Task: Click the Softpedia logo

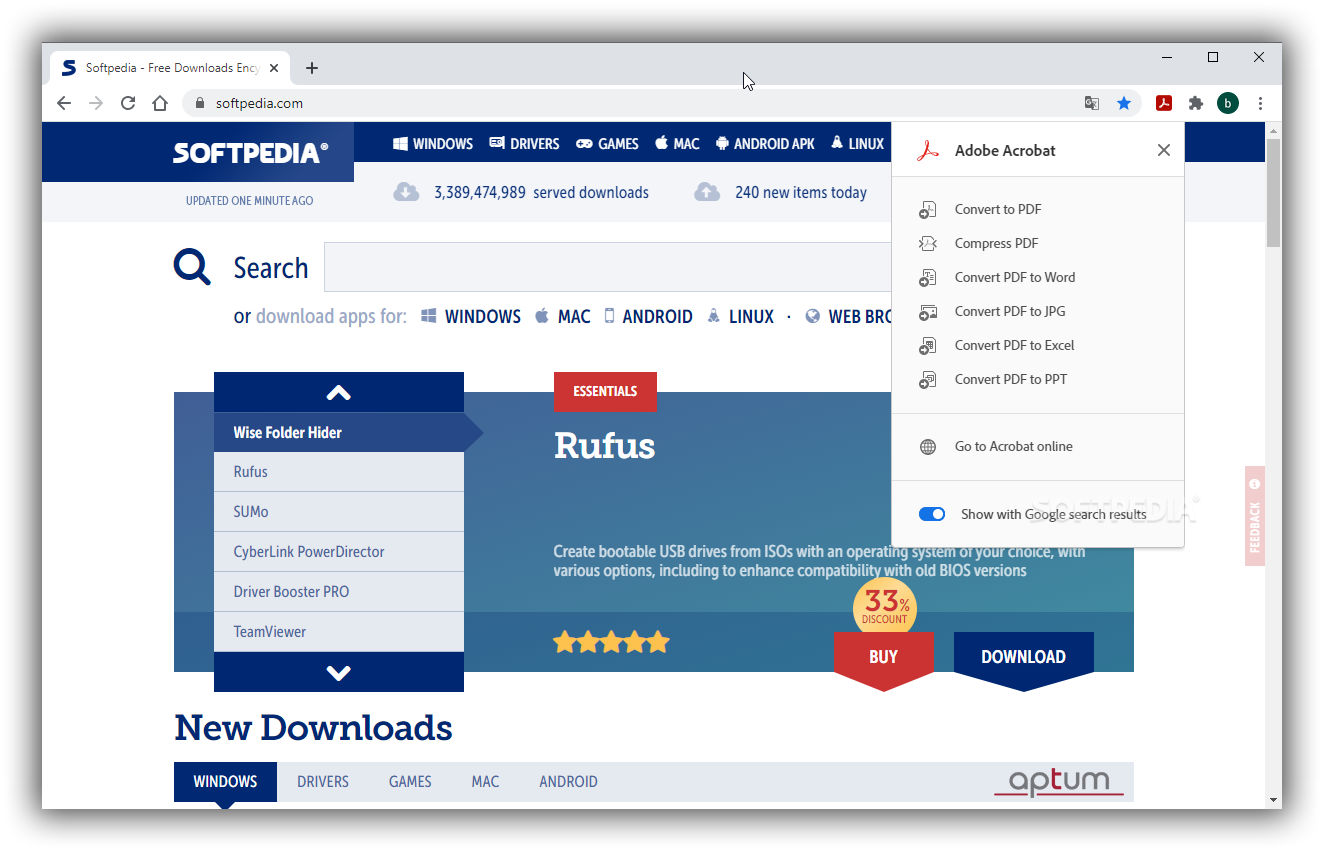Action: (x=250, y=153)
